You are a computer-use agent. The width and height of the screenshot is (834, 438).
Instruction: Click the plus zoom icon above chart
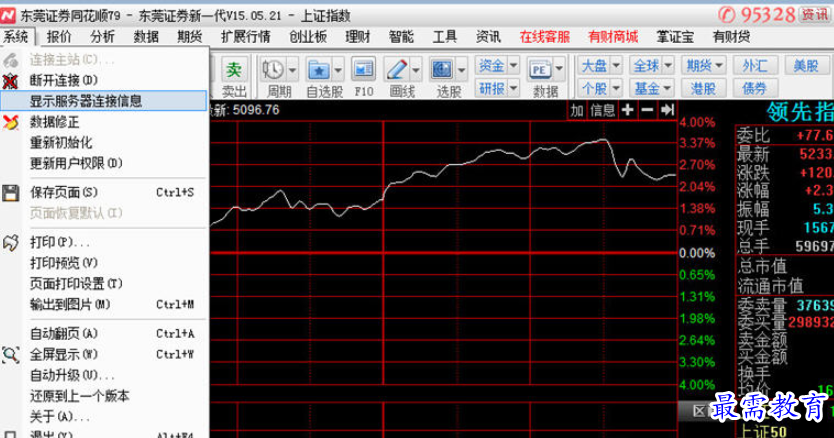point(628,110)
